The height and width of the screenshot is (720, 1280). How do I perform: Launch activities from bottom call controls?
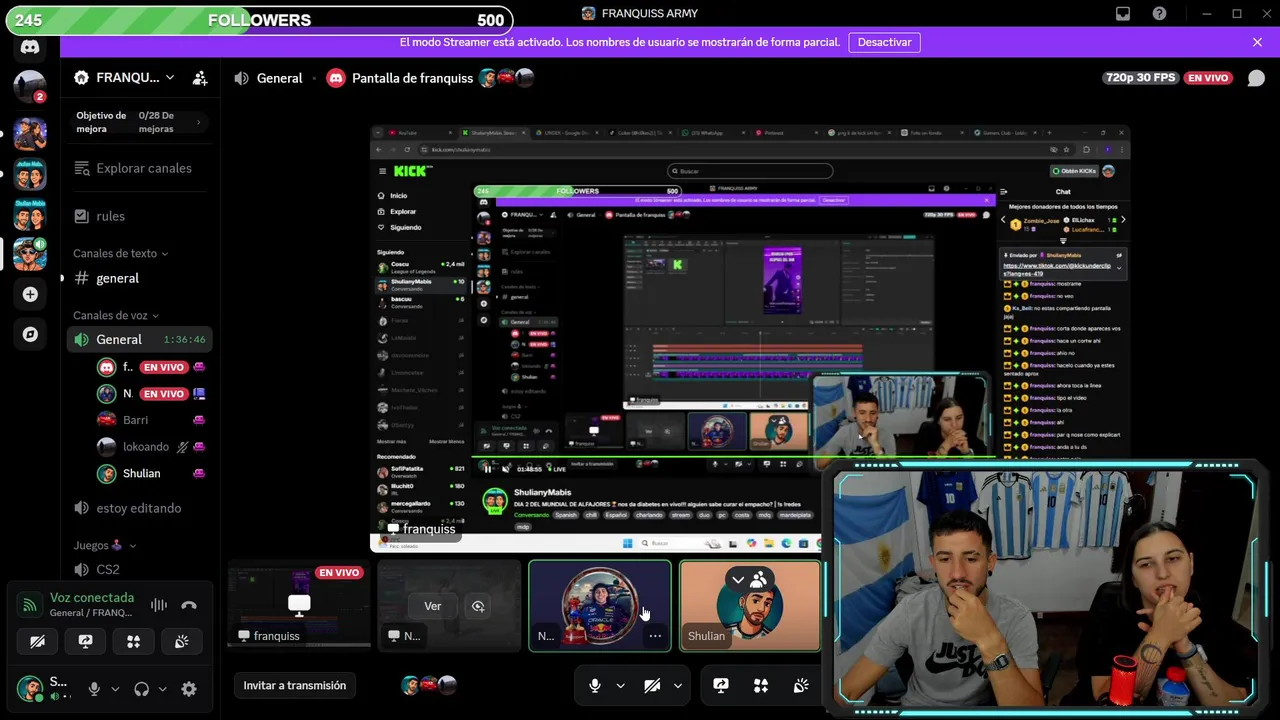pos(761,685)
